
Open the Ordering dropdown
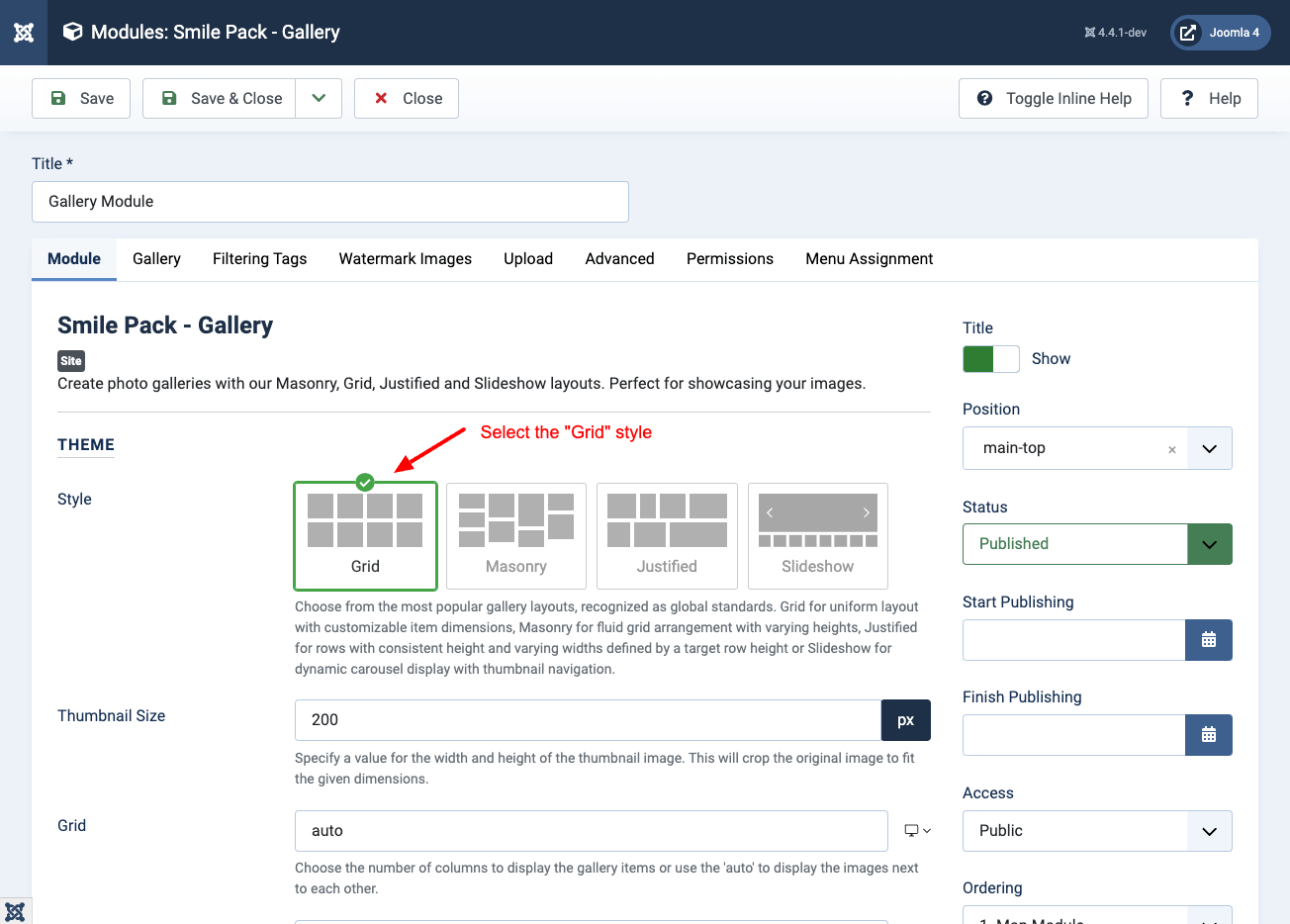1097,915
